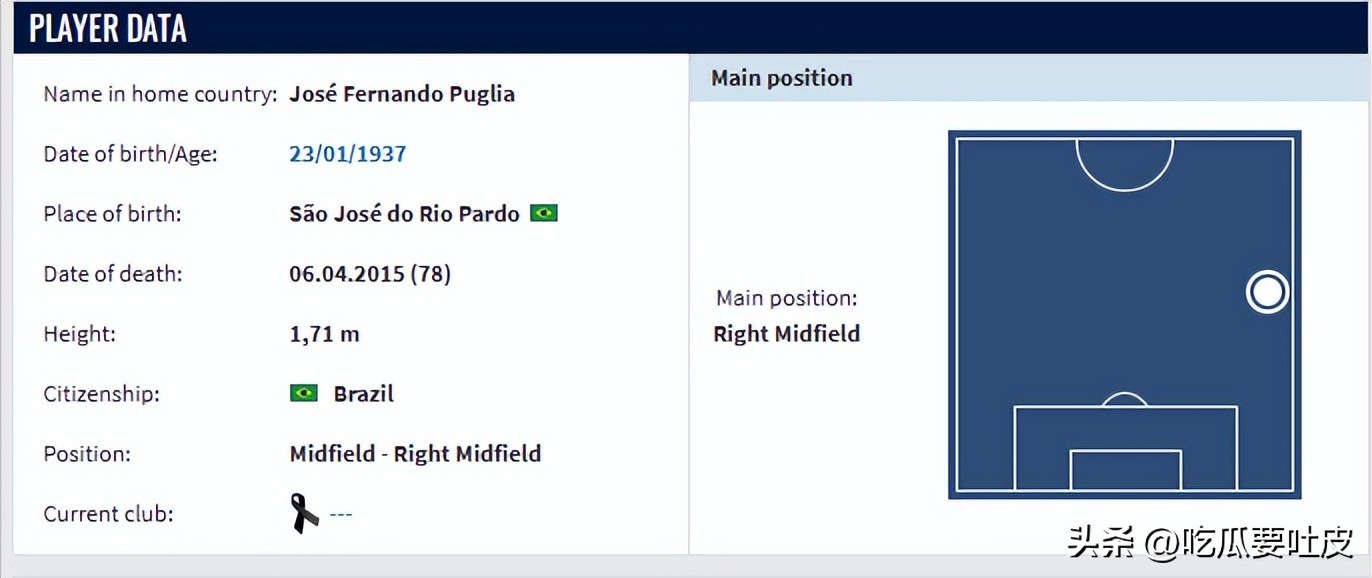Click the white position marker on pitch
This screenshot has height=578, width=1372.
(x=1267, y=292)
